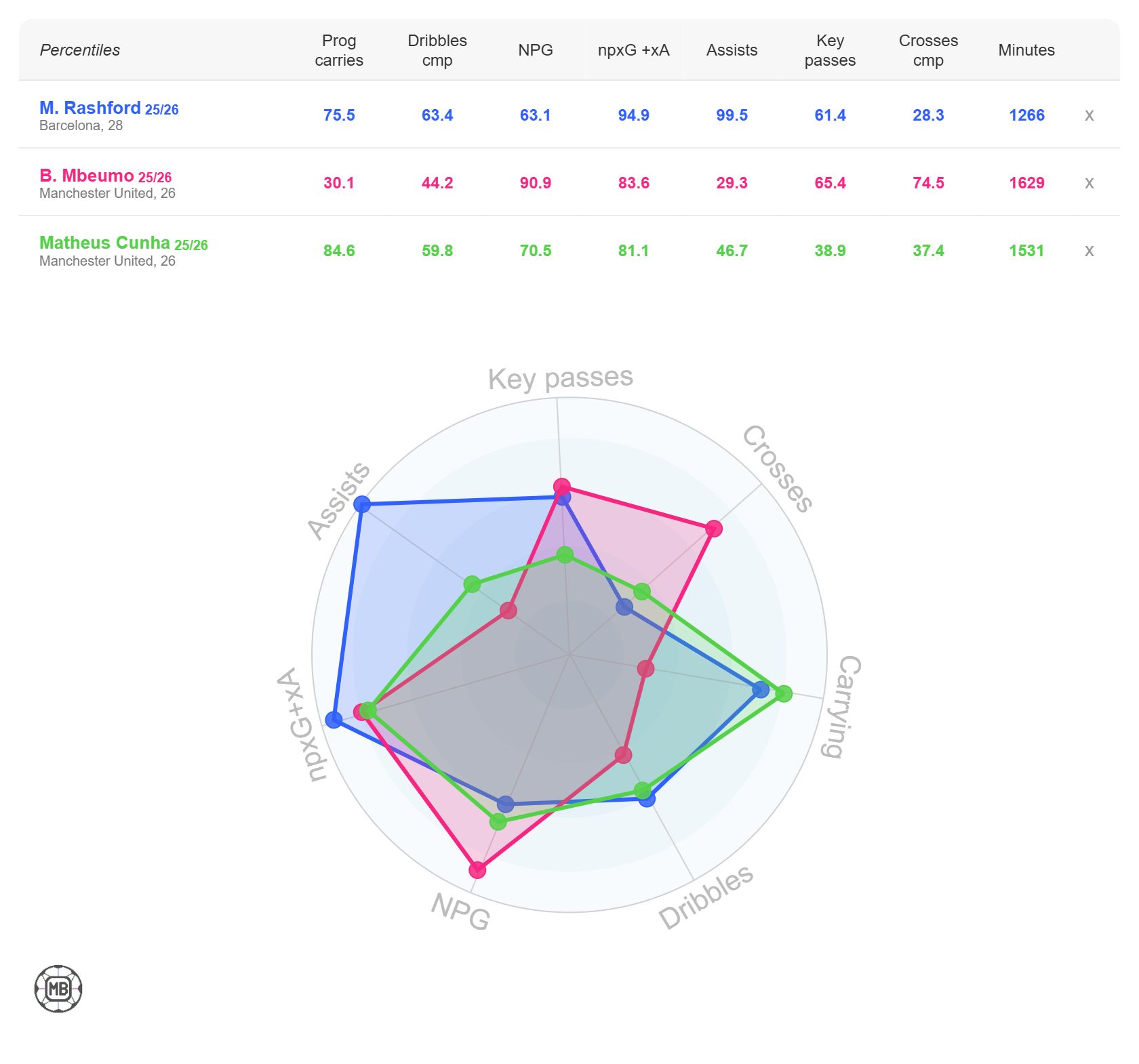1139x1064 pixels.
Task: Click the Prog carries column header
Action: (339, 50)
